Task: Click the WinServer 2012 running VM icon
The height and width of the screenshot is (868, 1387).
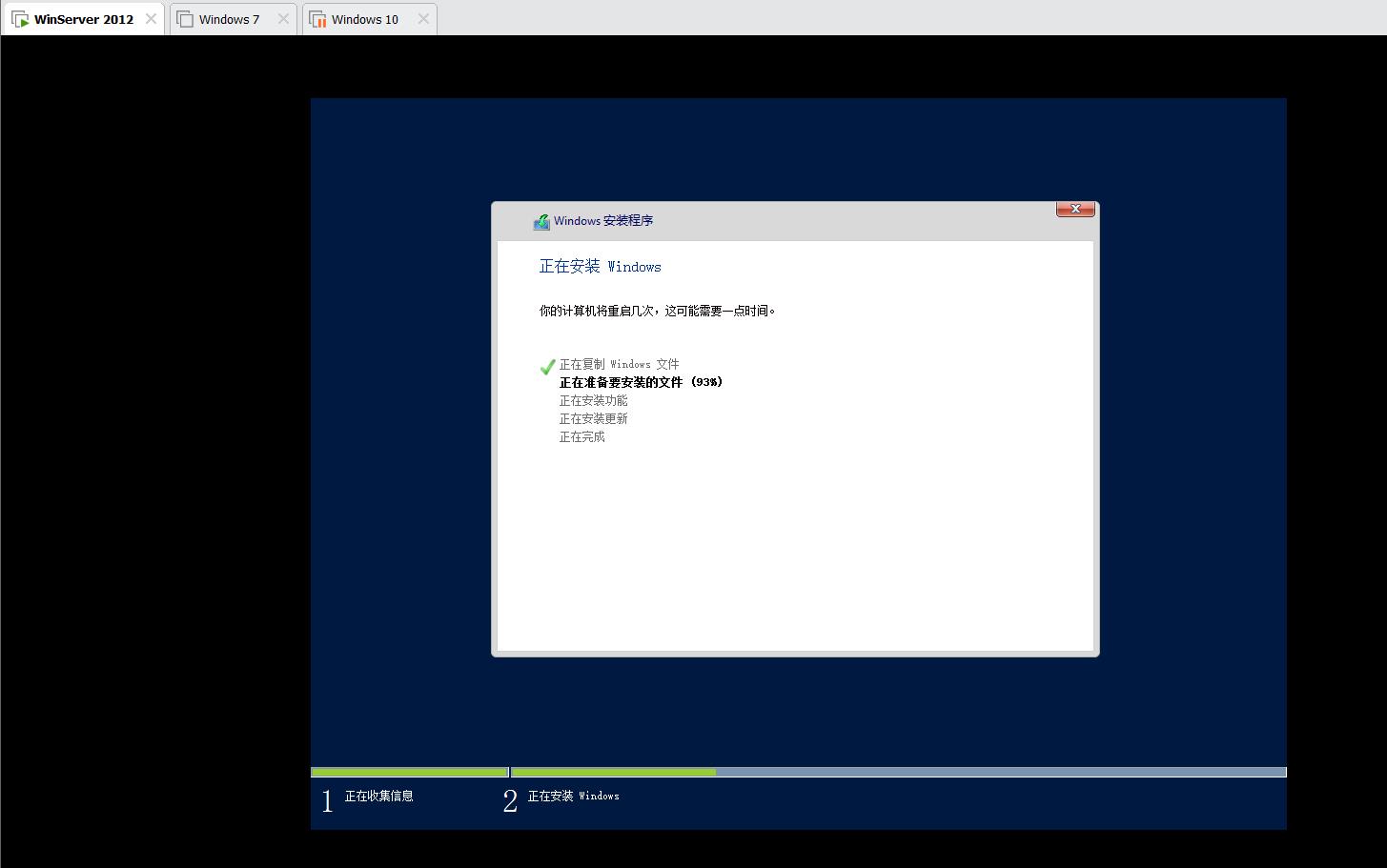Action: (x=20, y=19)
